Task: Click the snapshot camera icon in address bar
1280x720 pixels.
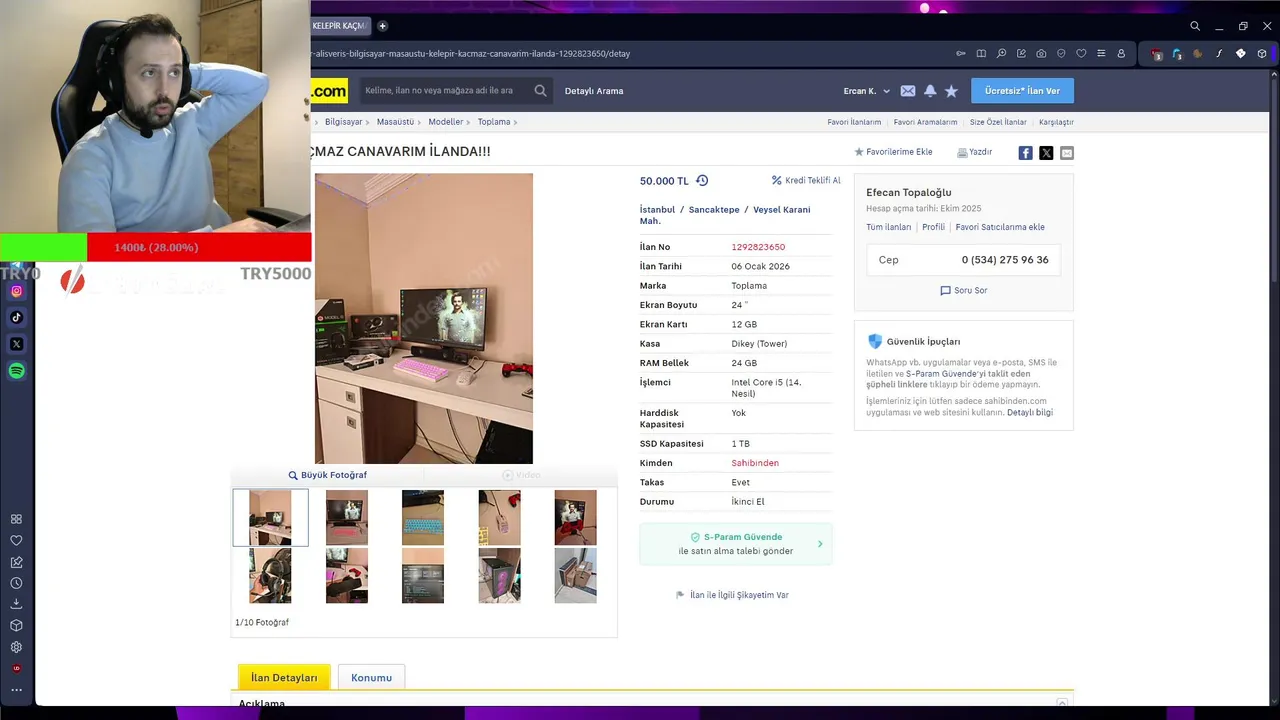Action: coord(1041,53)
